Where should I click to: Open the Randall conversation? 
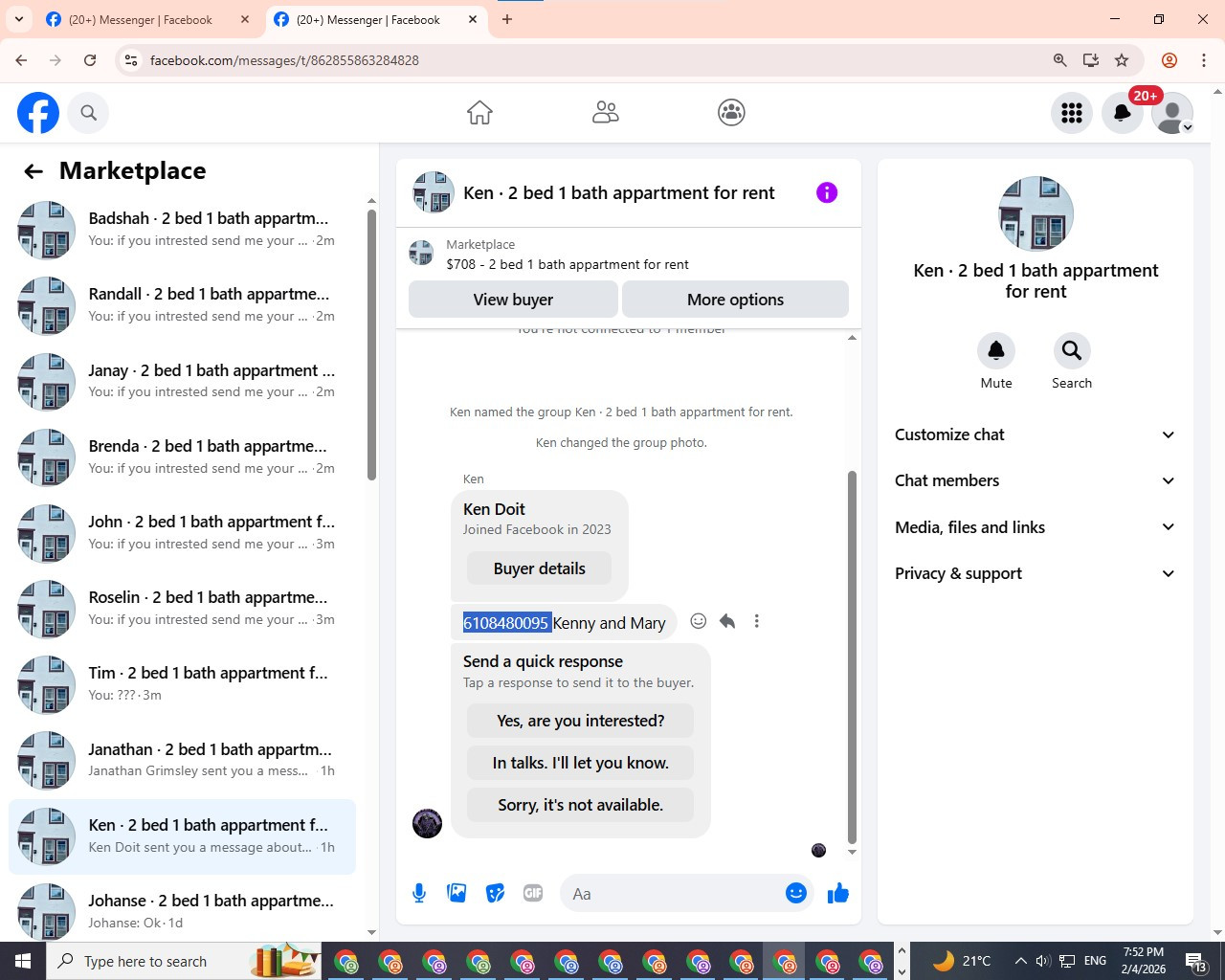pyautogui.click(x=182, y=305)
